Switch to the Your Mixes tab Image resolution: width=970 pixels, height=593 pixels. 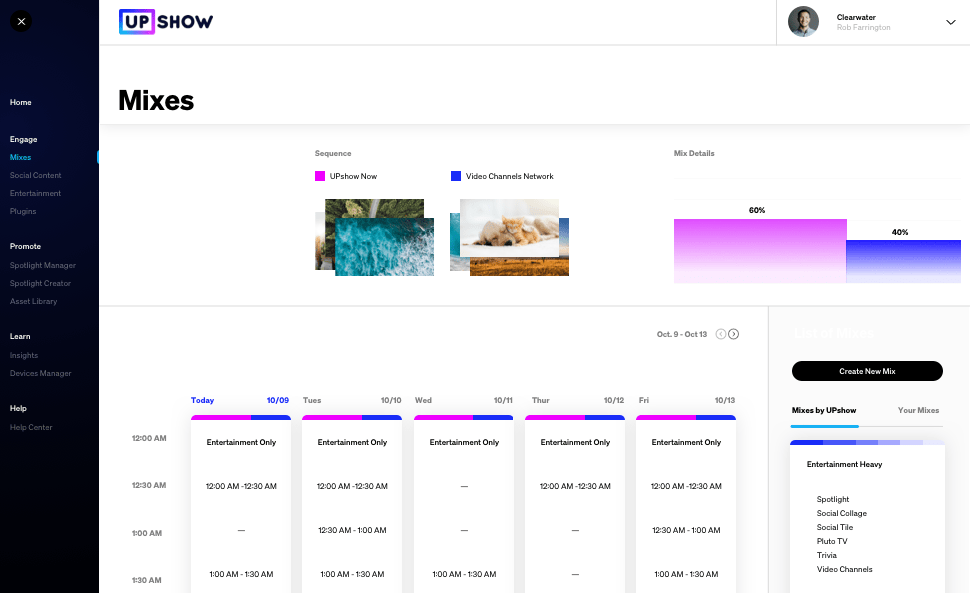pyautogui.click(x=918, y=410)
